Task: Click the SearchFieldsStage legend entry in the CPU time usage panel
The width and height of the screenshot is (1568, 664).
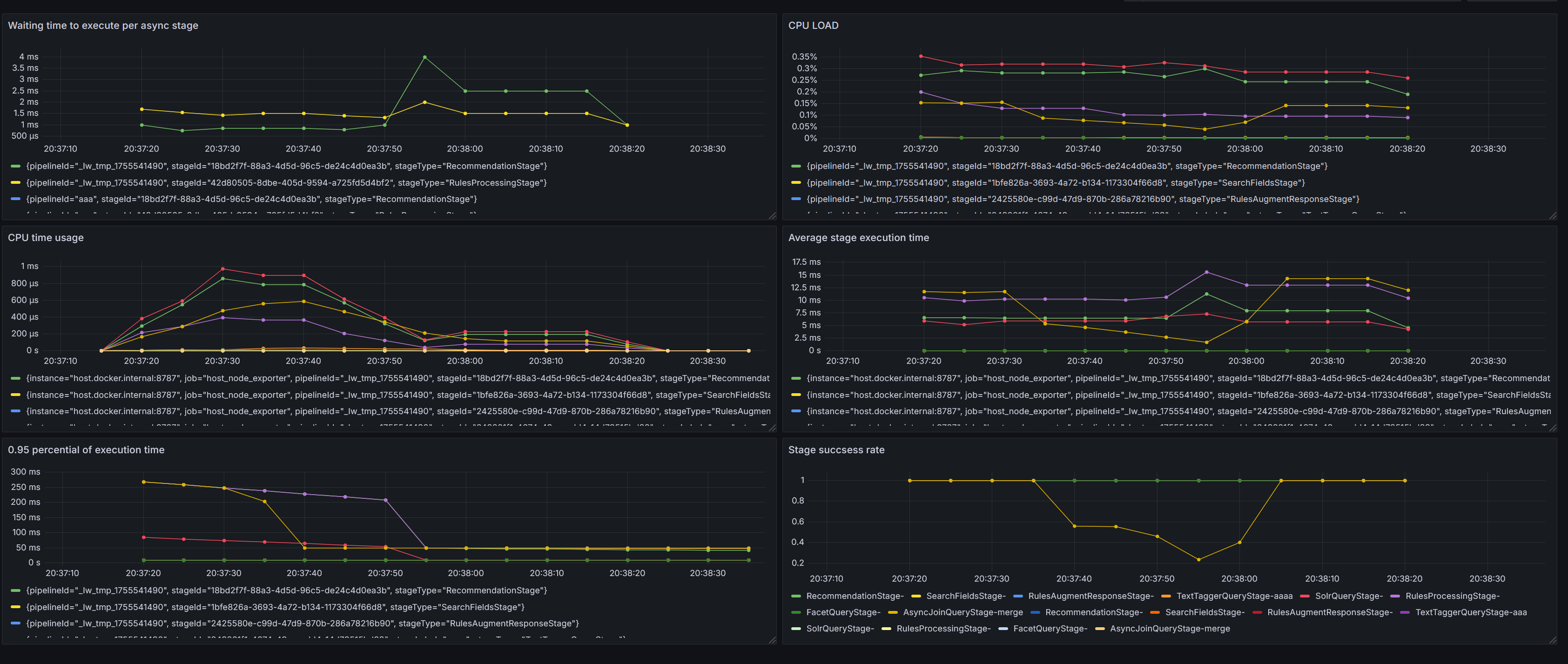Action: (390, 395)
